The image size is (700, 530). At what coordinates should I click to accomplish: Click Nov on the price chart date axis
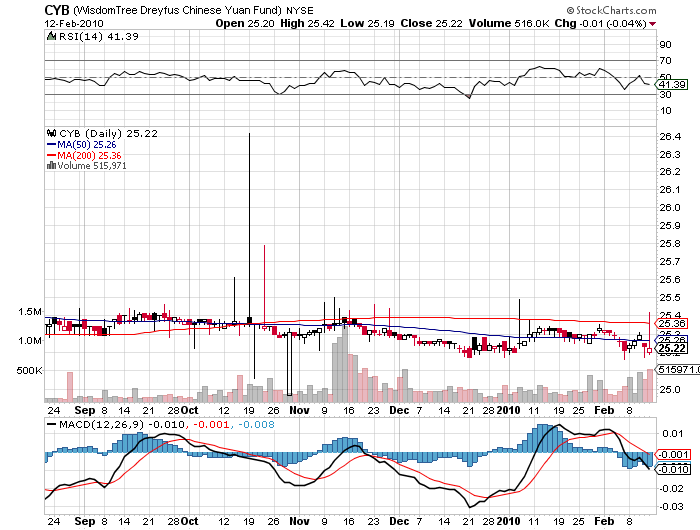299,410
